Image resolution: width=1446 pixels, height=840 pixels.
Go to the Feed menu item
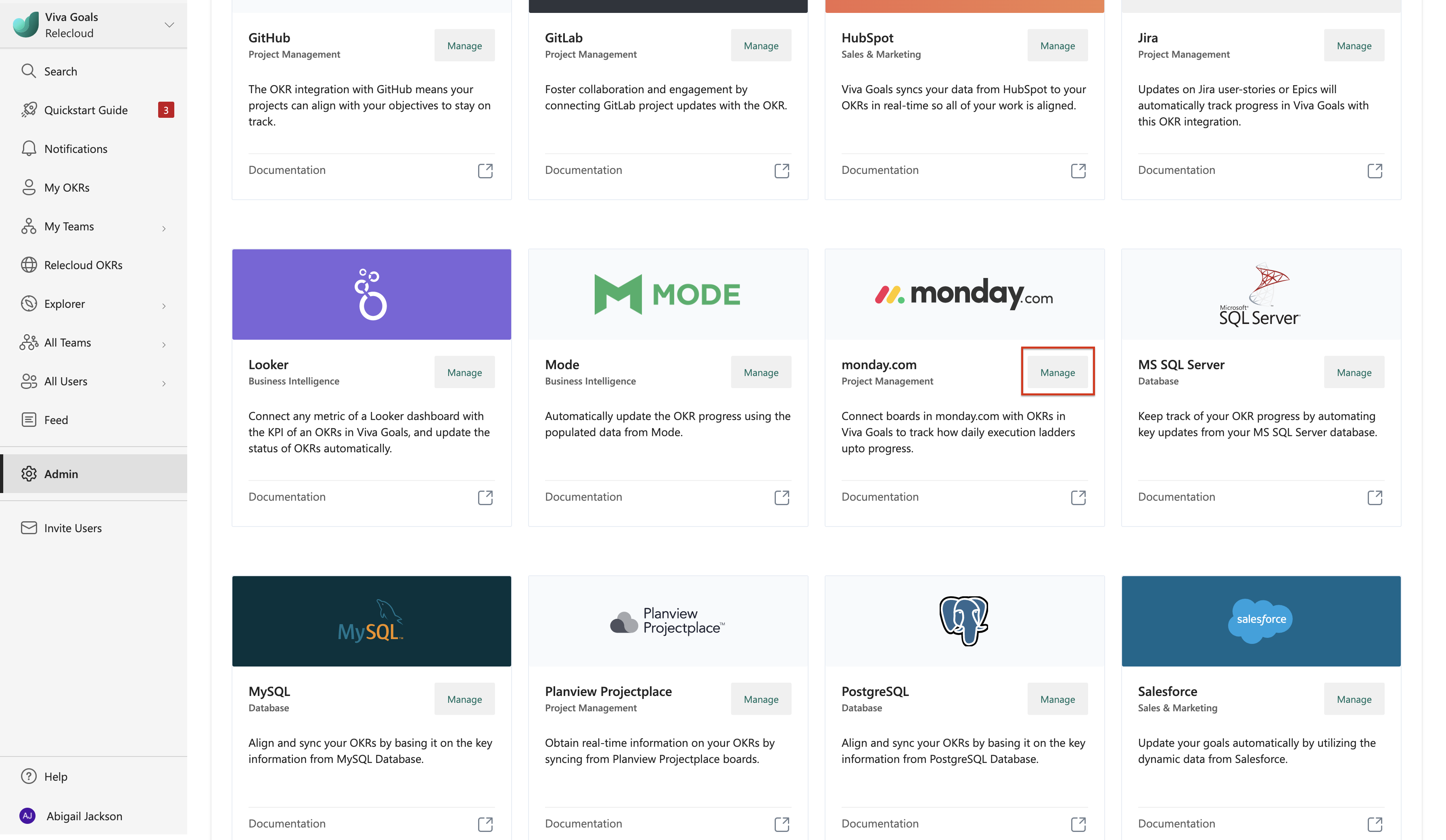(x=56, y=420)
